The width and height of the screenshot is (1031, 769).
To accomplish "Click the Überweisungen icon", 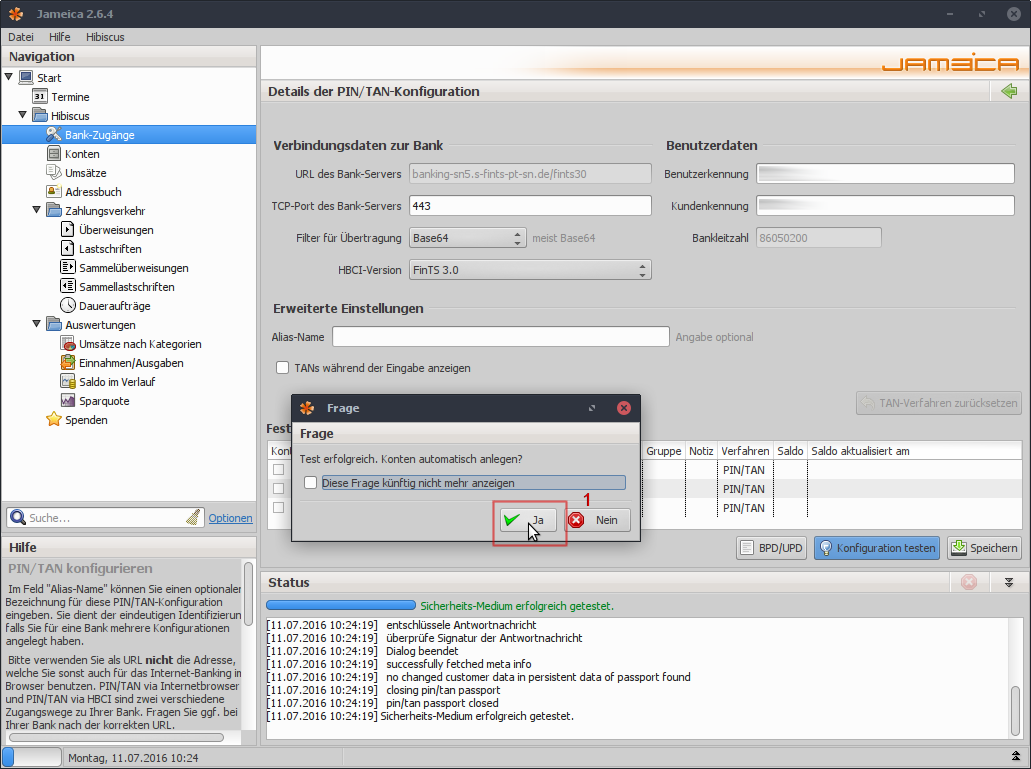I will pyautogui.click(x=67, y=230).
